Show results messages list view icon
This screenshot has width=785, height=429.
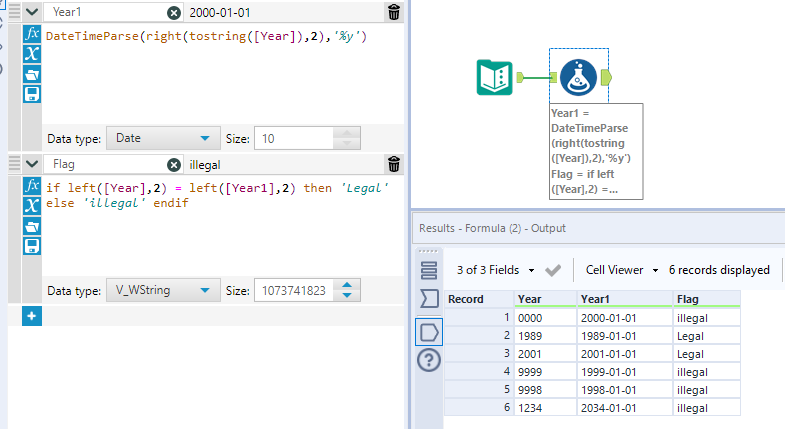pyautogui.click(x=429, y=270)
